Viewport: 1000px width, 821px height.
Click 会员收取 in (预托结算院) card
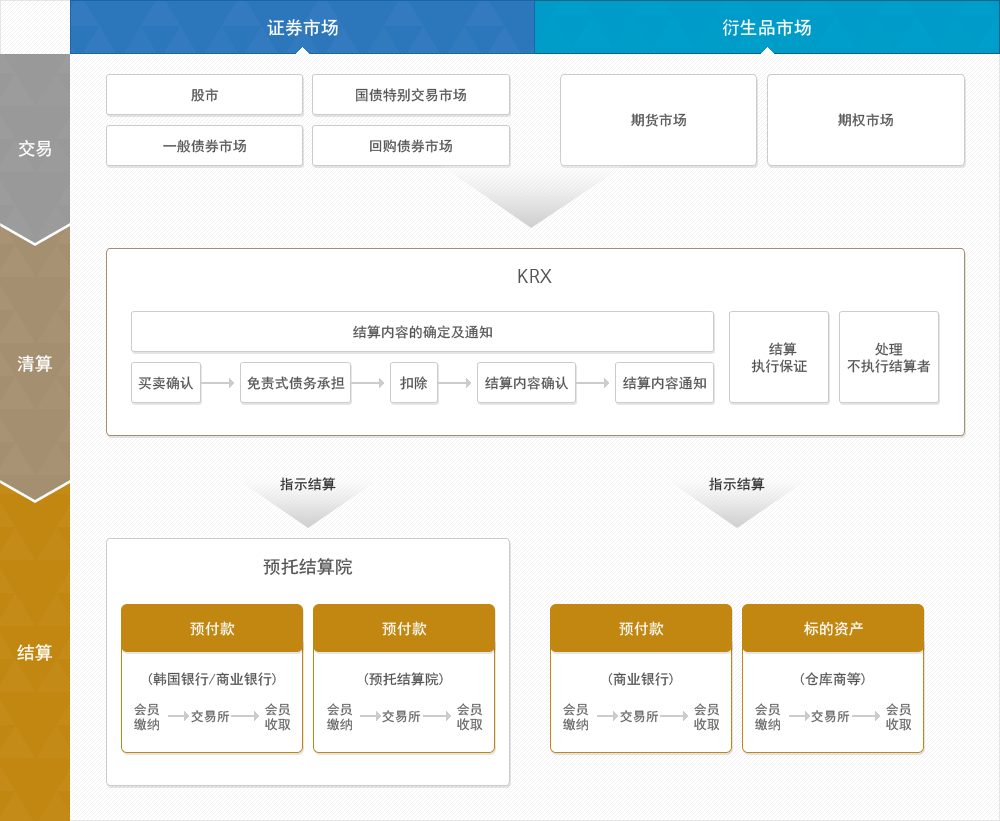pyautogui.click(x=469, y=716)
